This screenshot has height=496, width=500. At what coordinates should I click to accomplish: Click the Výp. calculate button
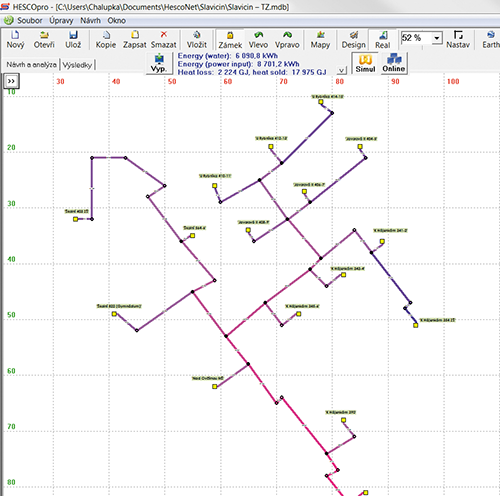point(159,63)
